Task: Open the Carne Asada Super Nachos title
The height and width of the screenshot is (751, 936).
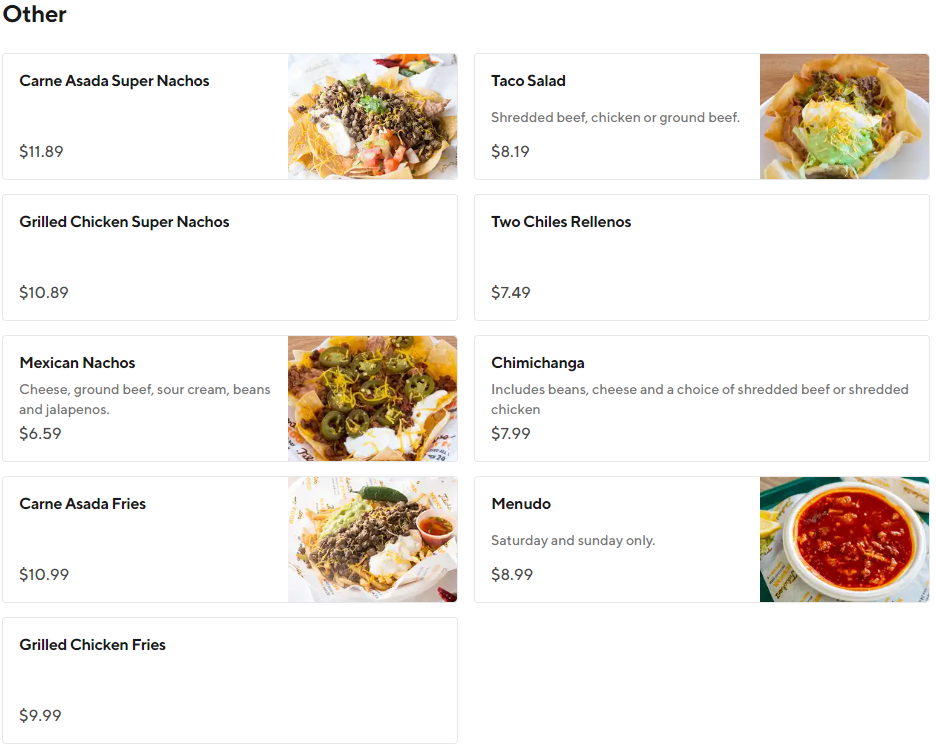Action: (x=114, y=81)
